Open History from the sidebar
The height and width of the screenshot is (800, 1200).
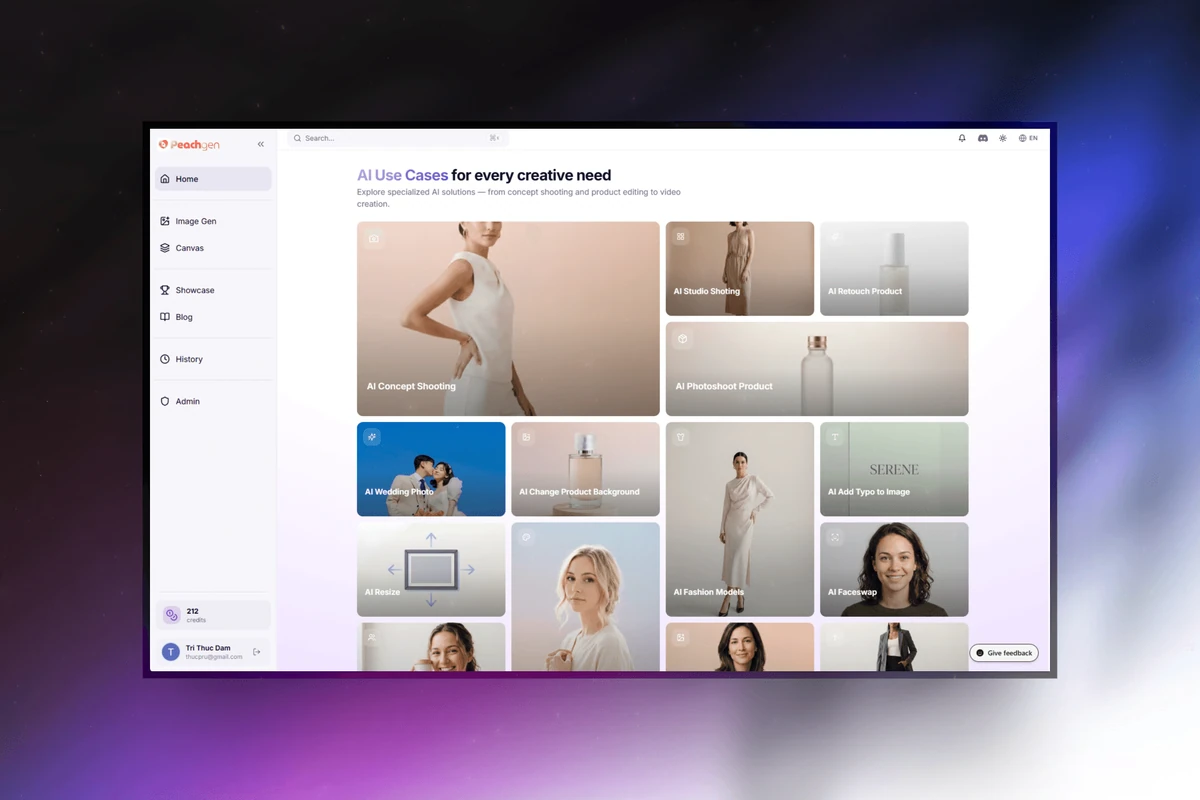pos(213,359)
